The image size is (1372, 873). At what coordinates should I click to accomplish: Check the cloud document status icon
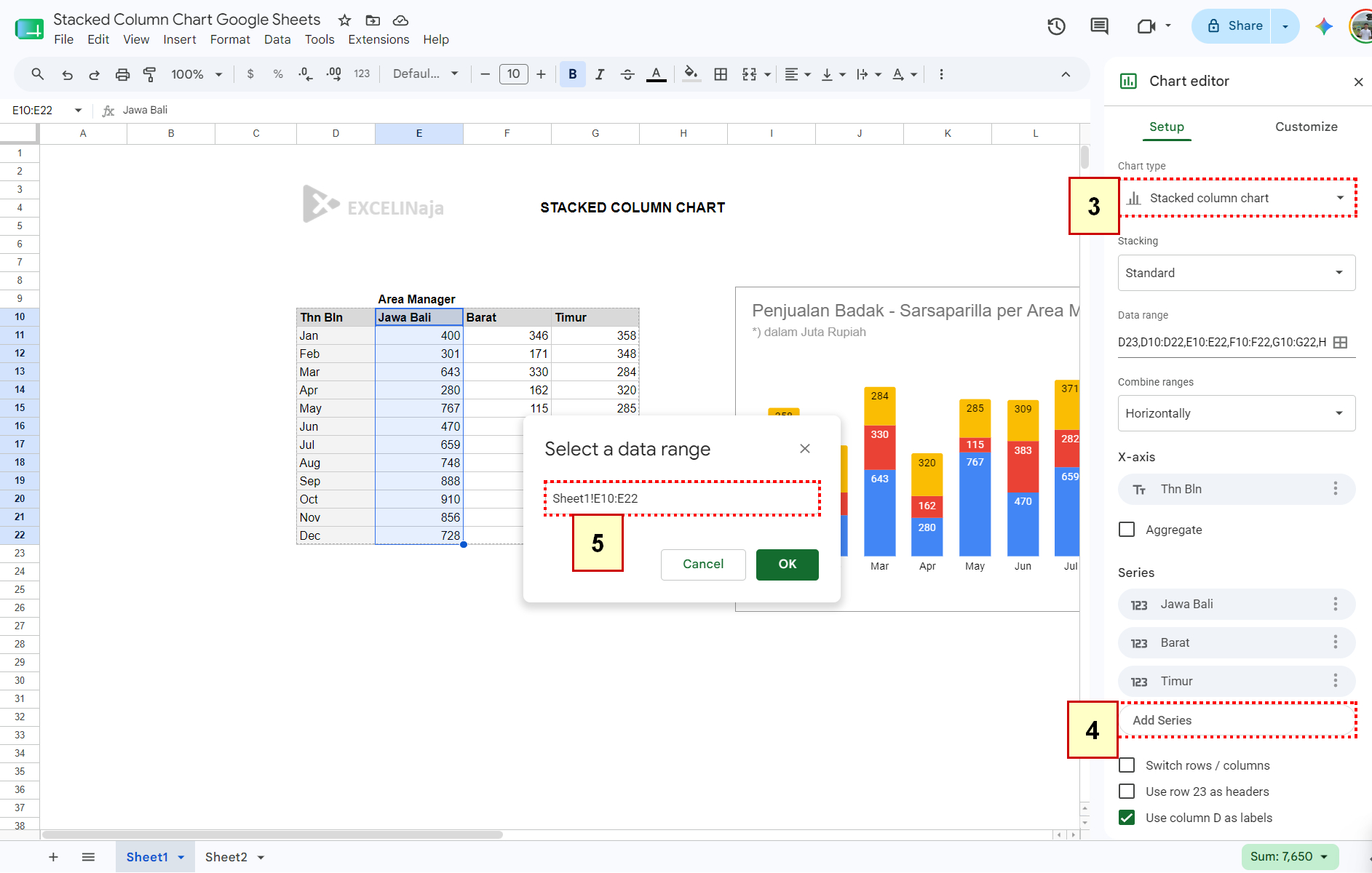tap(400, 20)
